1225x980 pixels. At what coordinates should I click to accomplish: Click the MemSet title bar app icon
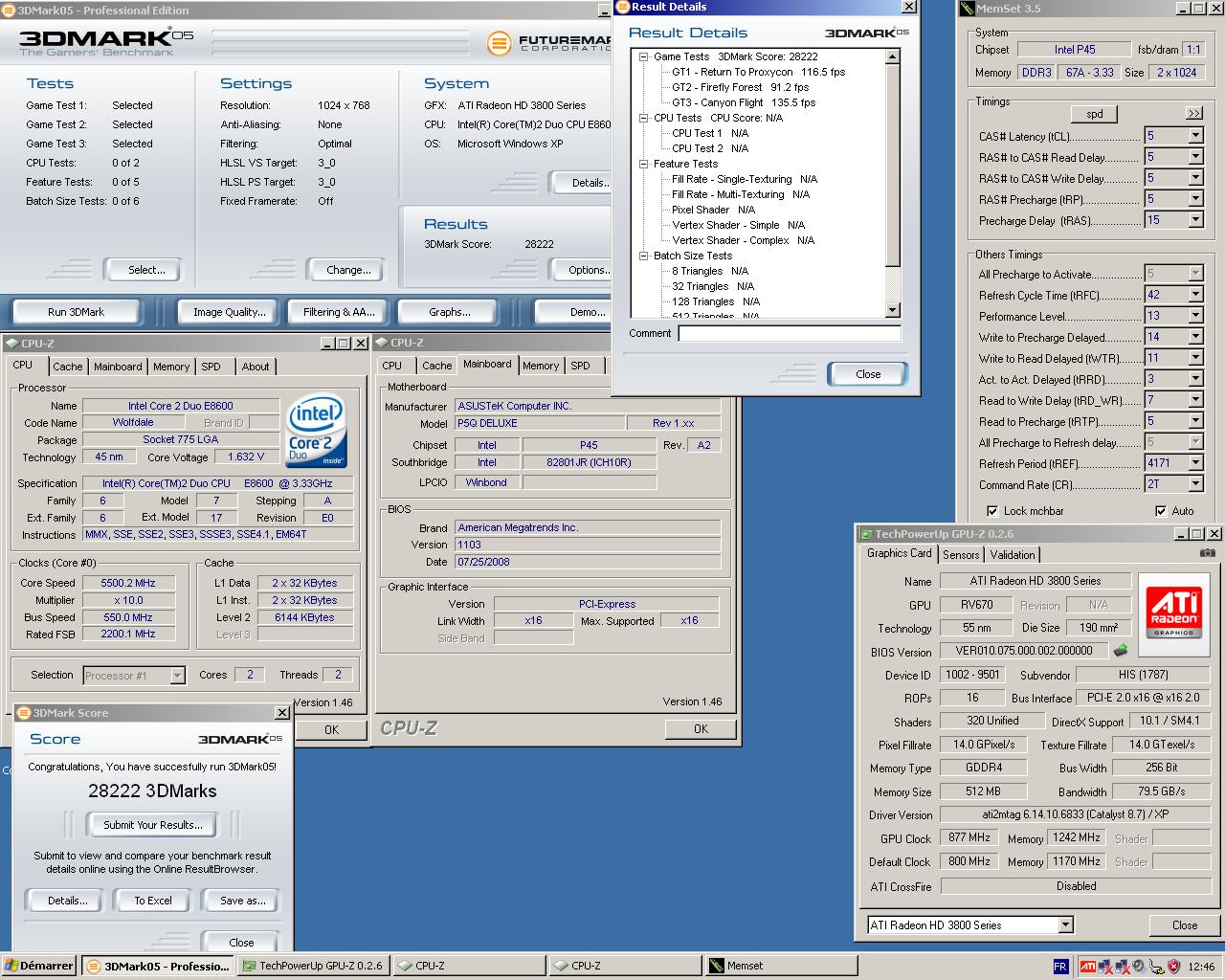tap(968, 9)
